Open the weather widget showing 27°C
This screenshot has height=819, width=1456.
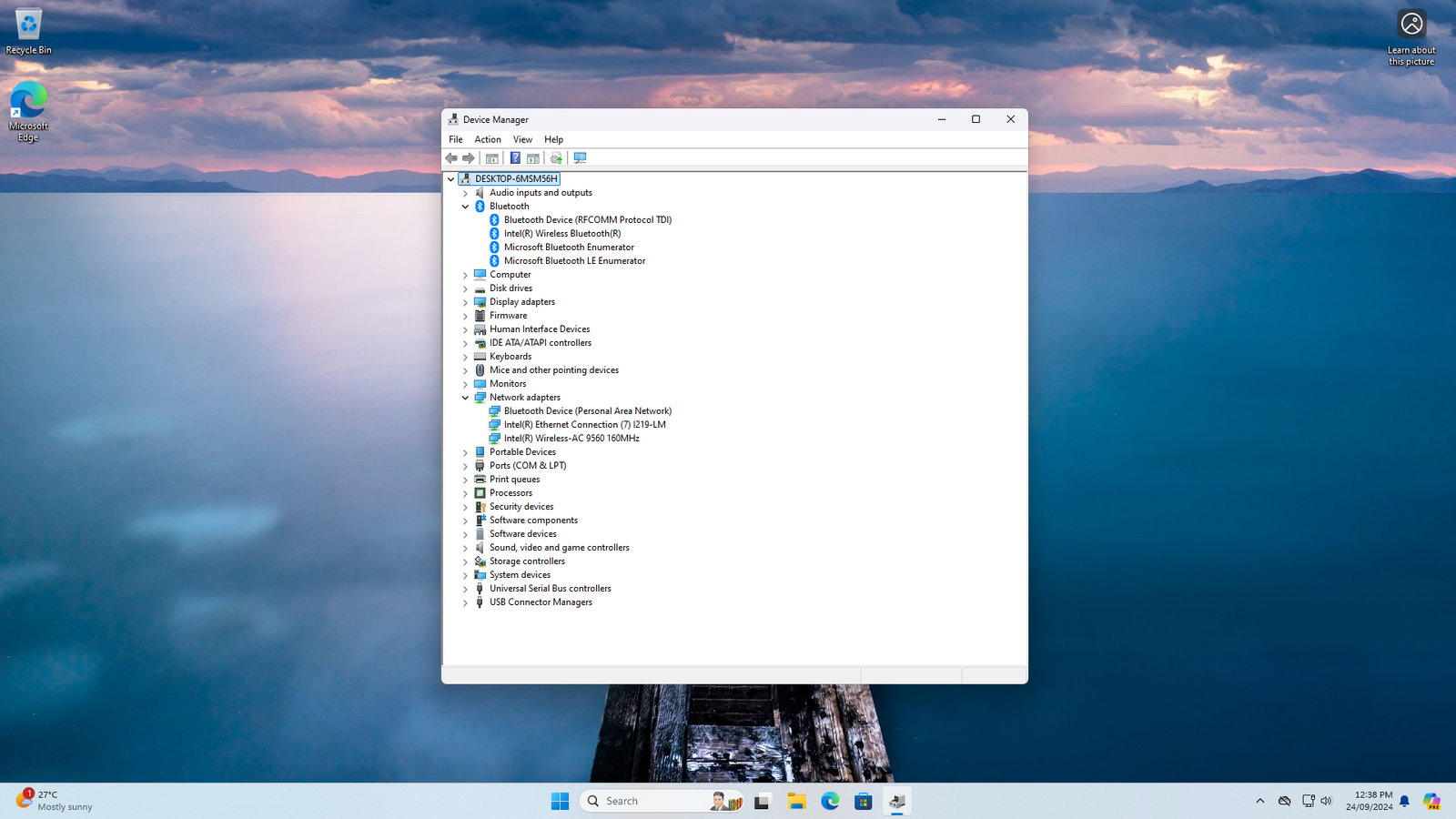click(x=55, y=801)
